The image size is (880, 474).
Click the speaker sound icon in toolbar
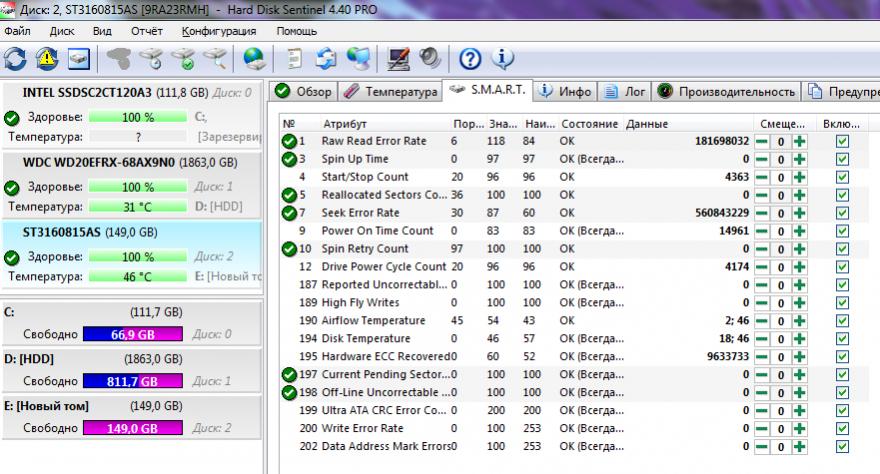[430, 58]
